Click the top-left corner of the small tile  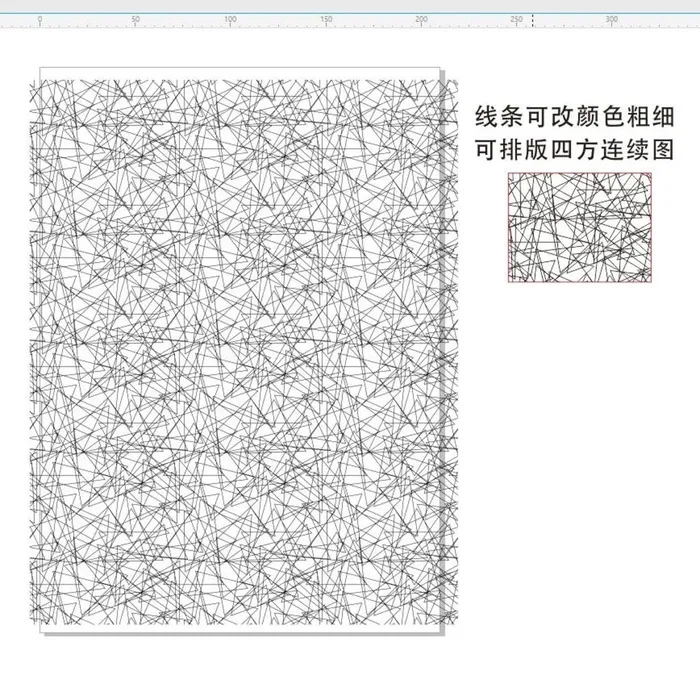pos(509,174)
